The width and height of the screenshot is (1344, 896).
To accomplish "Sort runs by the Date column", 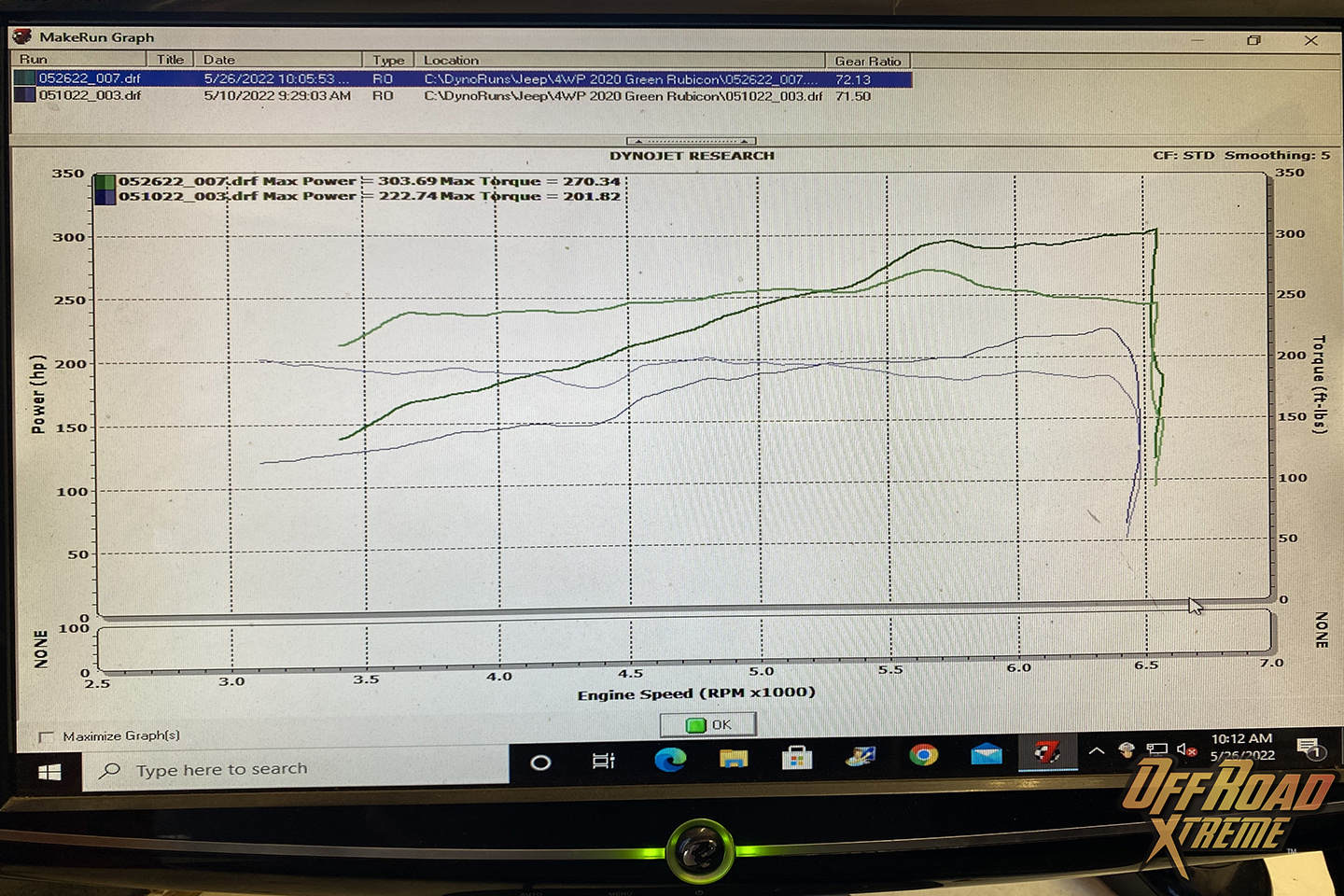I will 278,60.
